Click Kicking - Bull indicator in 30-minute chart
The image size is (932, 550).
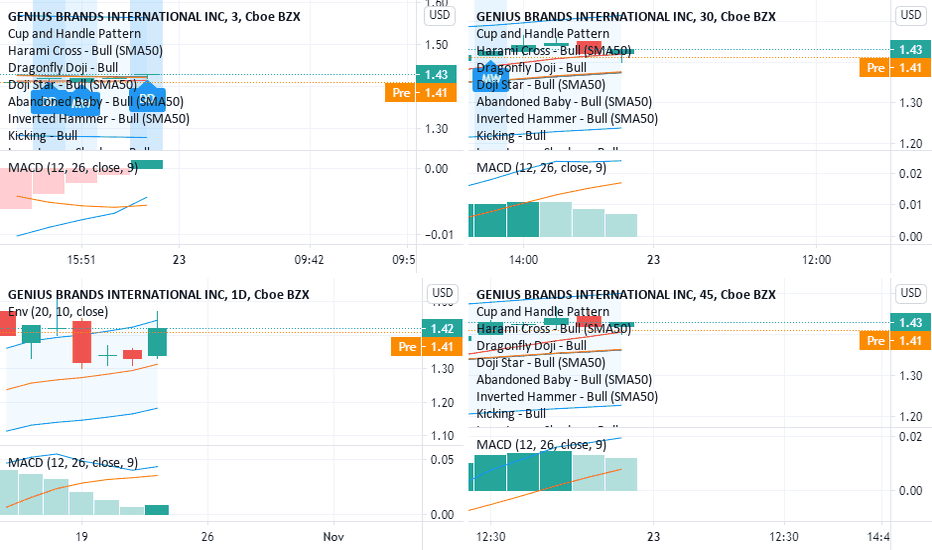[x=511, y=136]
